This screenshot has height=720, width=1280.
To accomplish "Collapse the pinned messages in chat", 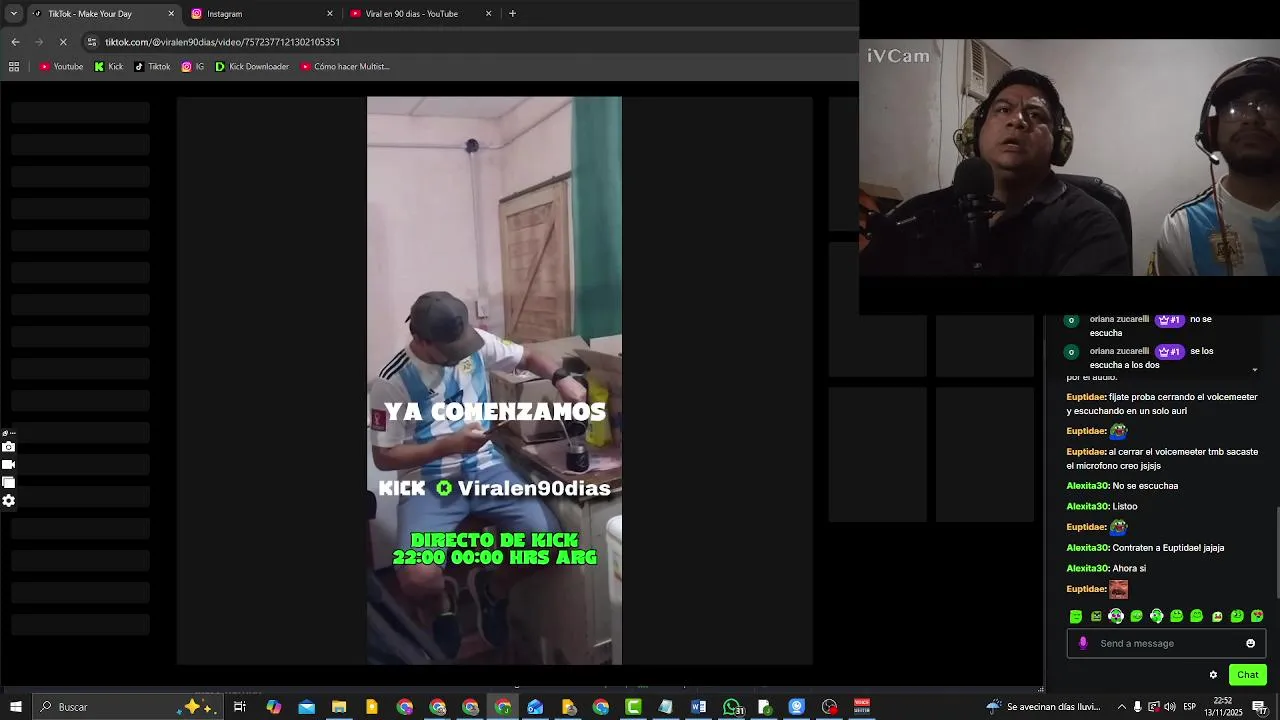I will 1255,370.
